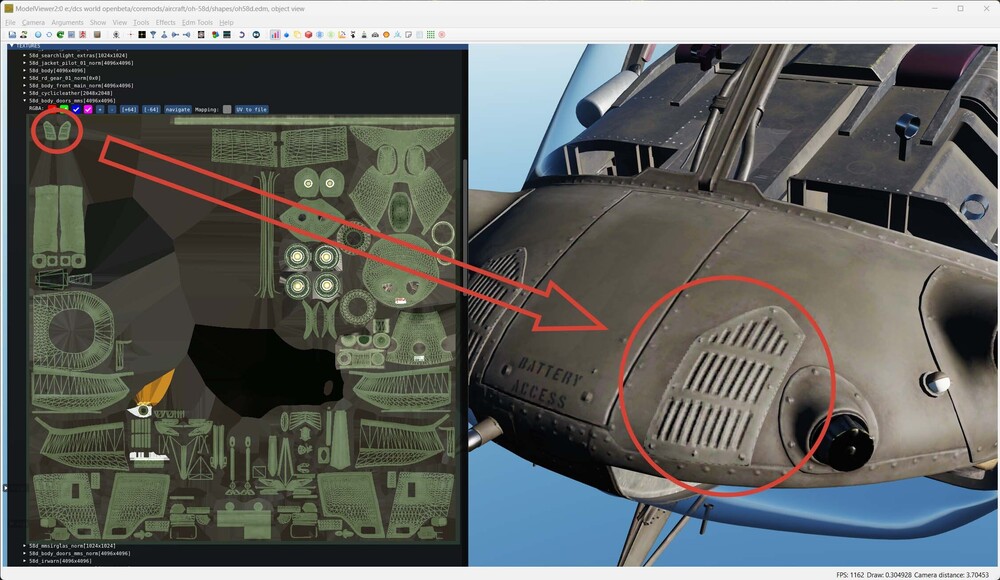Select the green circular refresh toolbar icon
The image size is (1000, 580).
tap(60, 34)
